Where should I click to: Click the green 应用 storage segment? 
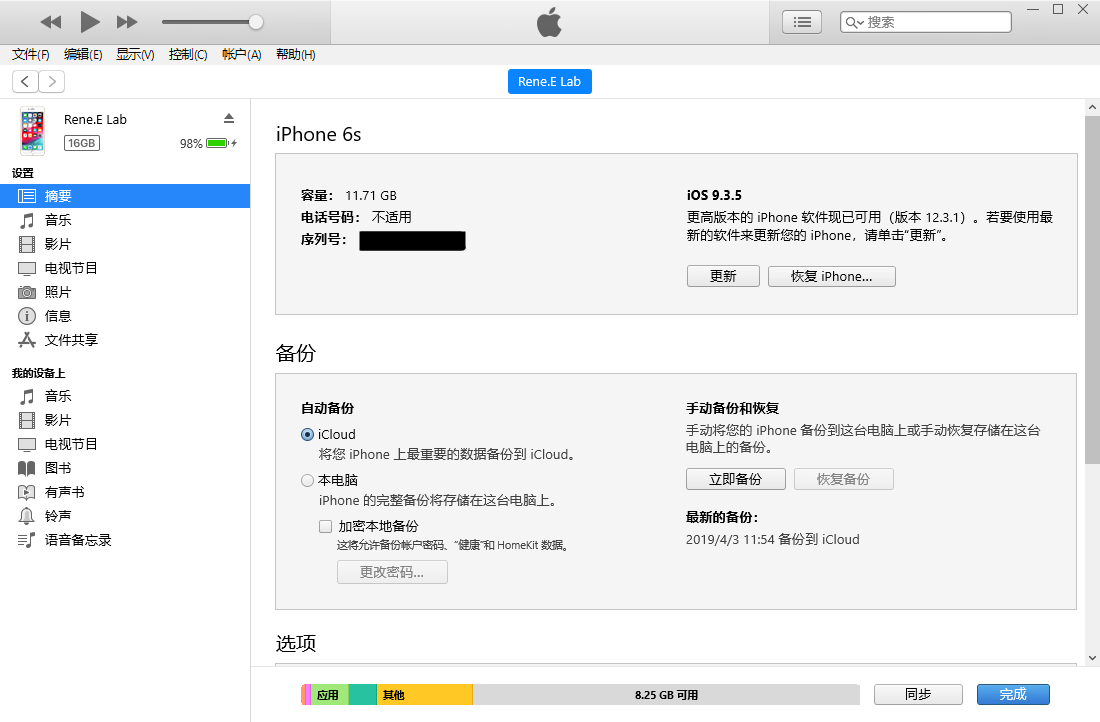pyautogui.click(x=329, y=695)
